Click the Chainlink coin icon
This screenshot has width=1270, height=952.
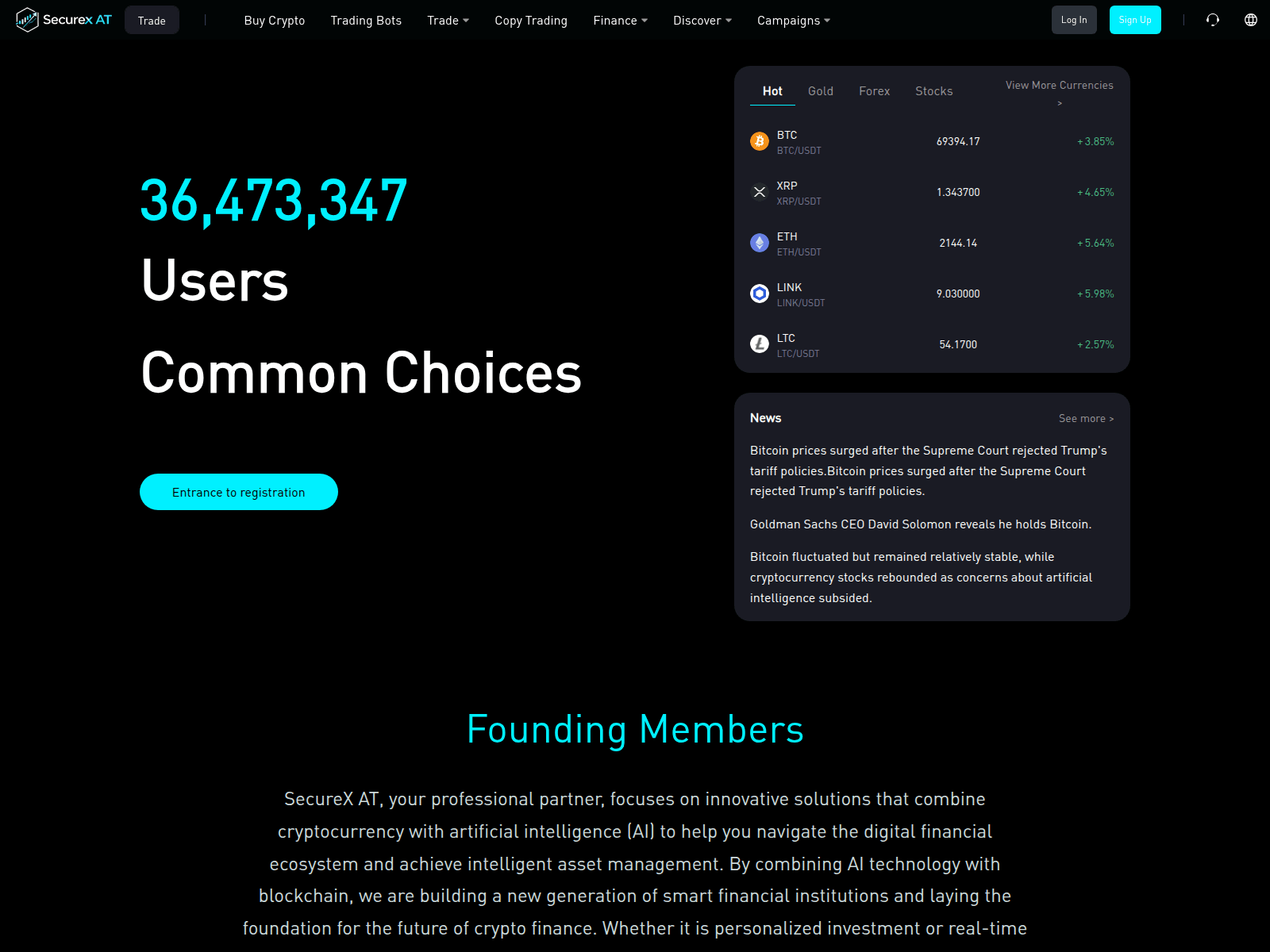coord(760,294)
